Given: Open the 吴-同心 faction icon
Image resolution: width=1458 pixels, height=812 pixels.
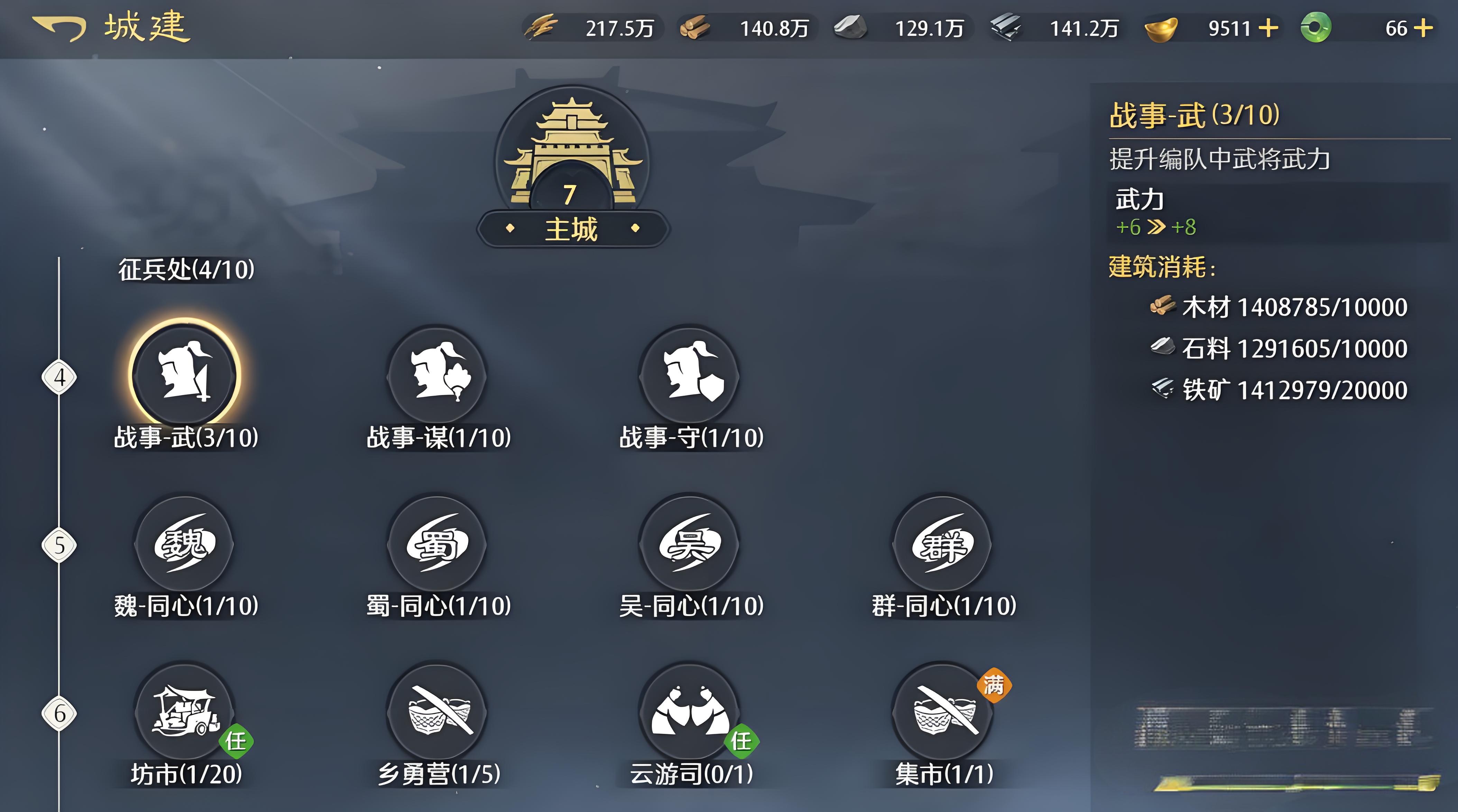Looking at the screenshot, I should coord(690,543).
